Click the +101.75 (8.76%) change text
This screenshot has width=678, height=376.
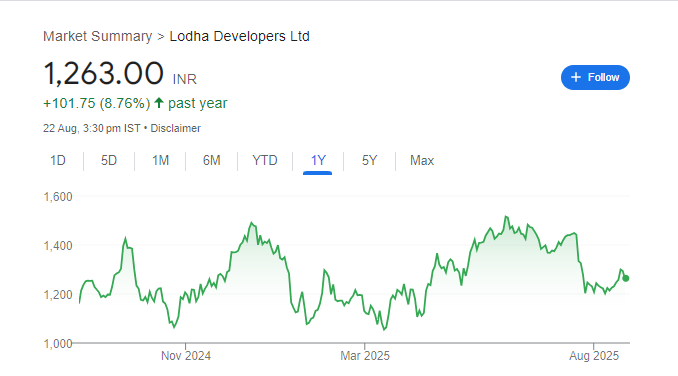coord(96,103)
